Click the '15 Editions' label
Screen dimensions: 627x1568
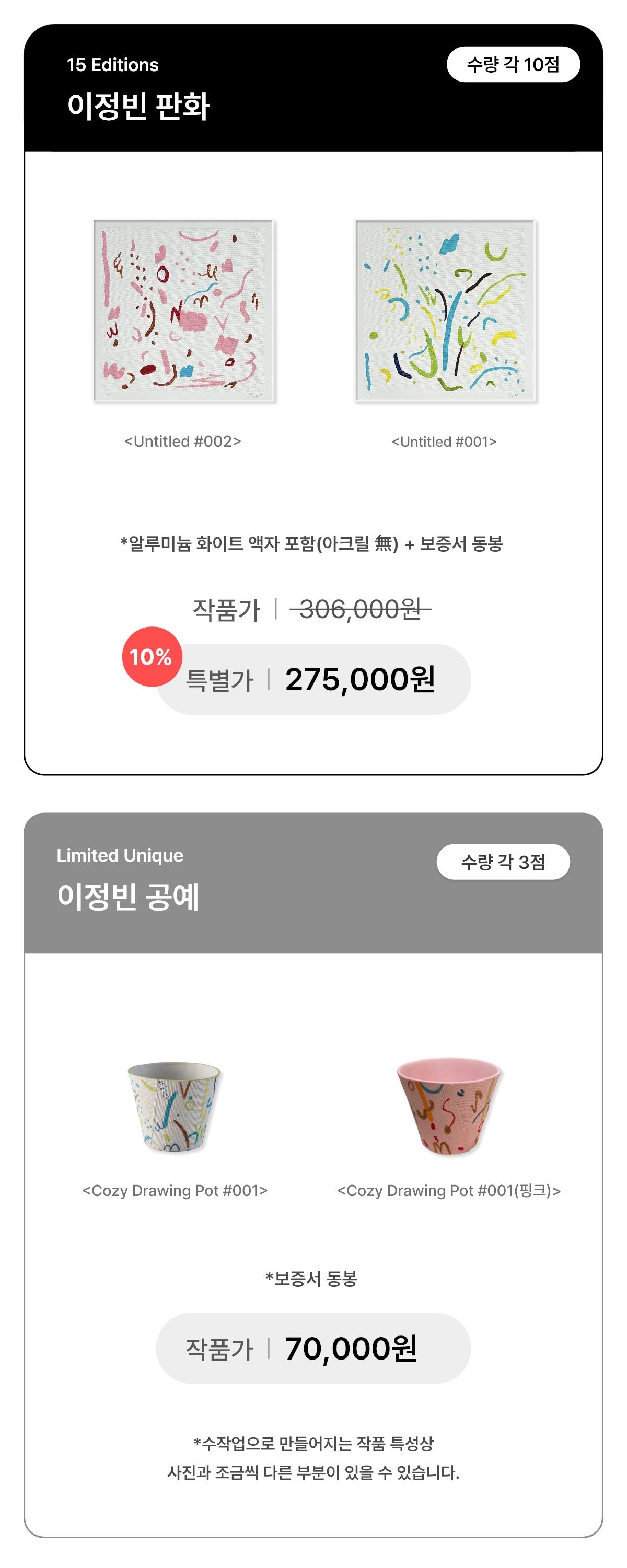point(113,65)
